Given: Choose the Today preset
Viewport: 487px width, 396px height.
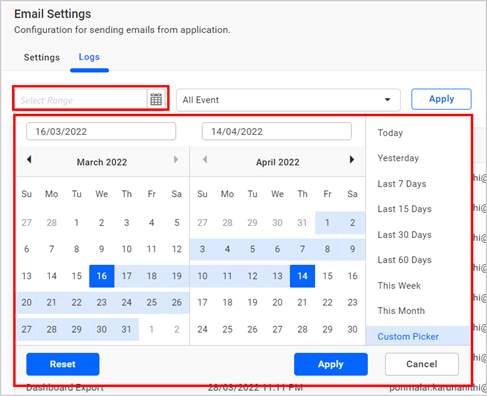Looking at the screenshot, I should tap(390, 133).
